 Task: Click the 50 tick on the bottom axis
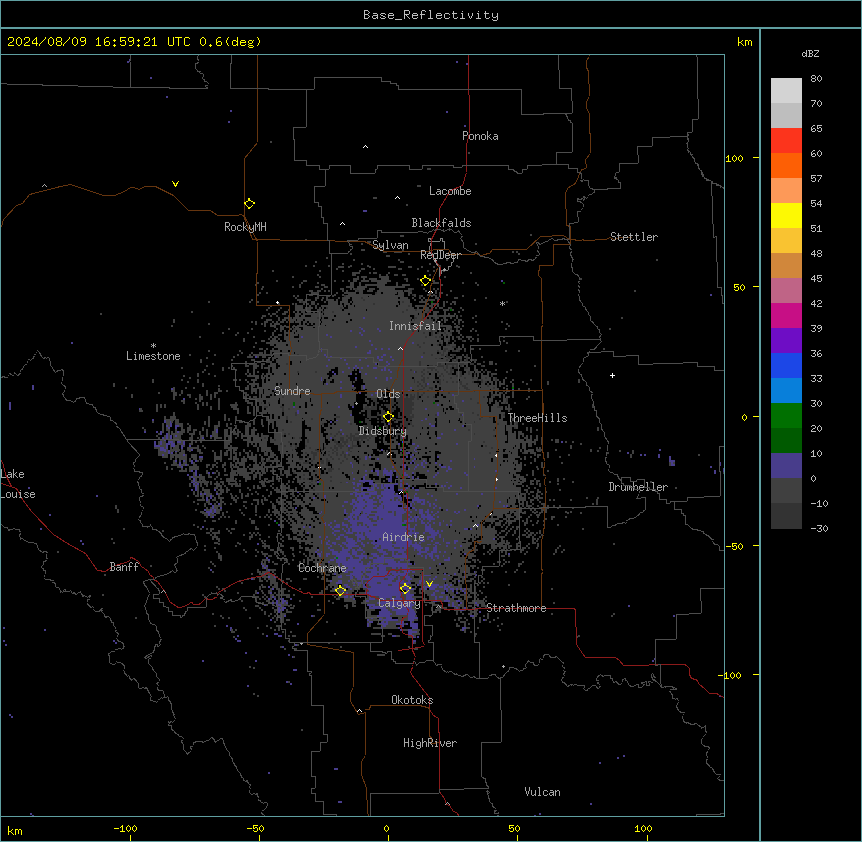[x=515, y=828]
